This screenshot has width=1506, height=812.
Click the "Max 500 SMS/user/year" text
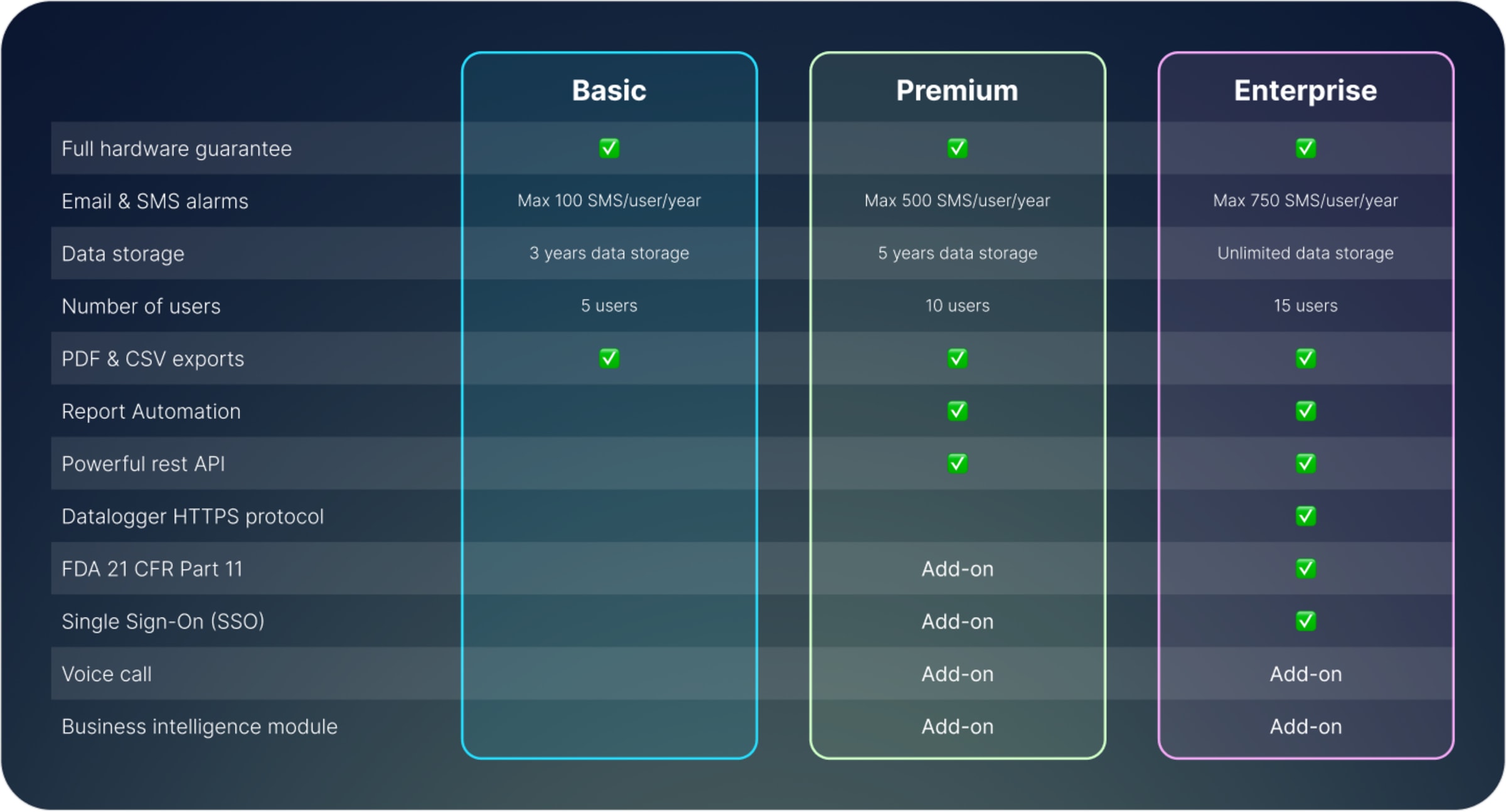[957, 201]
